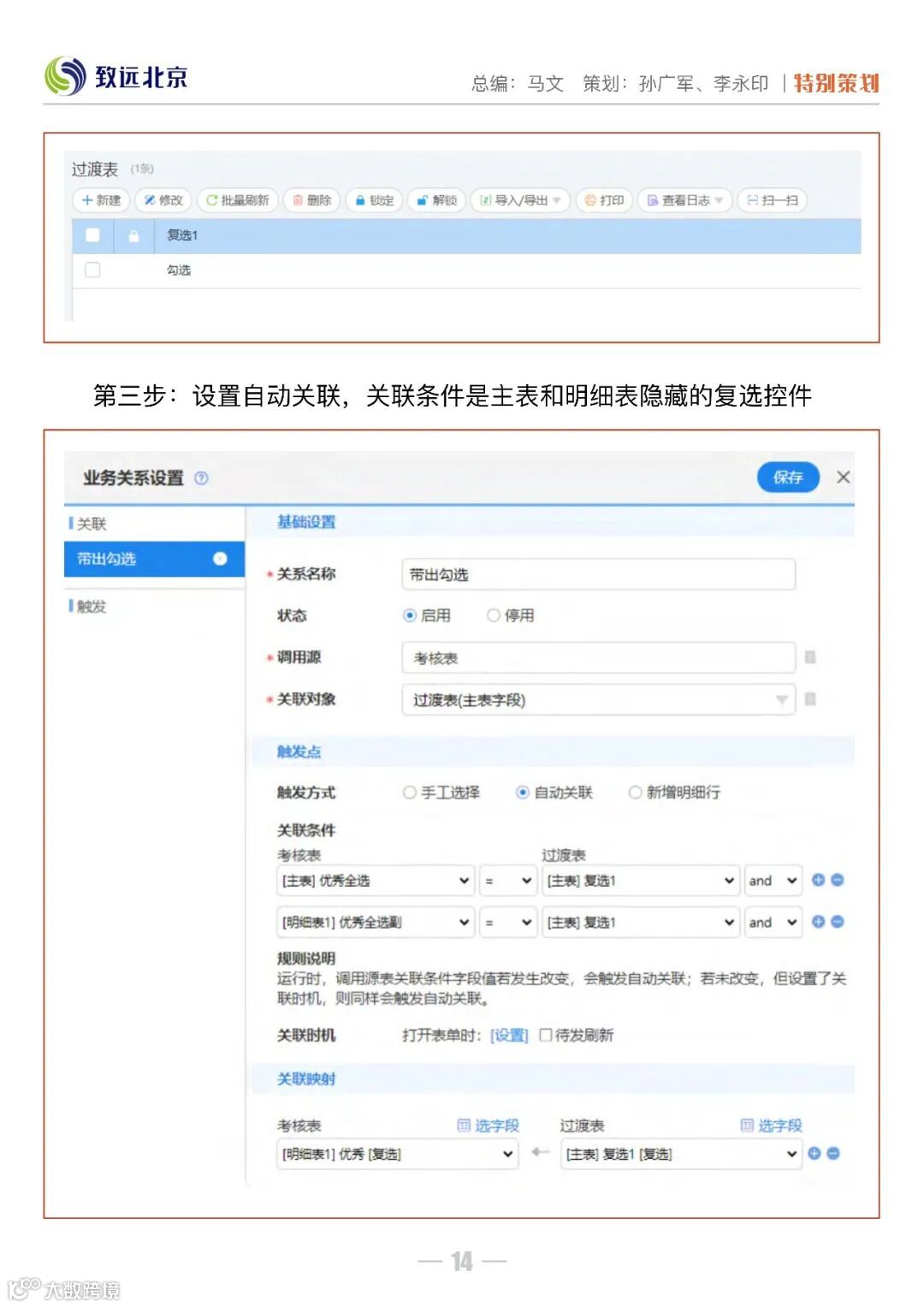Open the 关联对象 dropdown
The width and height of the screenshot is (924, 1307).
599,699
